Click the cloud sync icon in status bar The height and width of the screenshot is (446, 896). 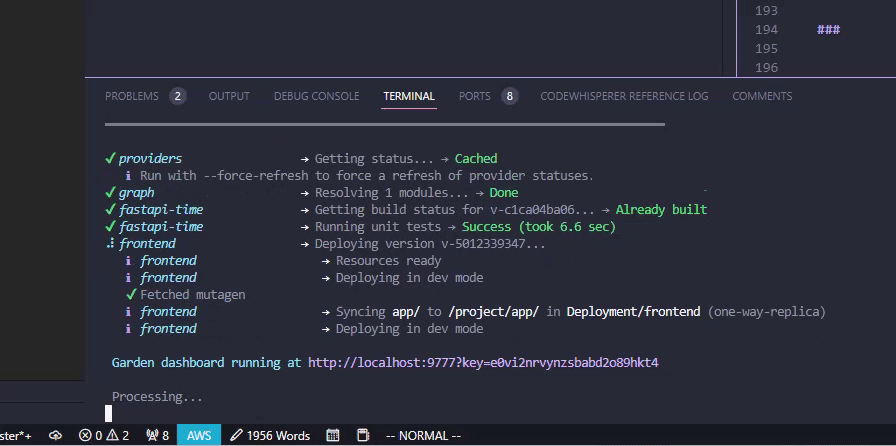coord(55,436)
